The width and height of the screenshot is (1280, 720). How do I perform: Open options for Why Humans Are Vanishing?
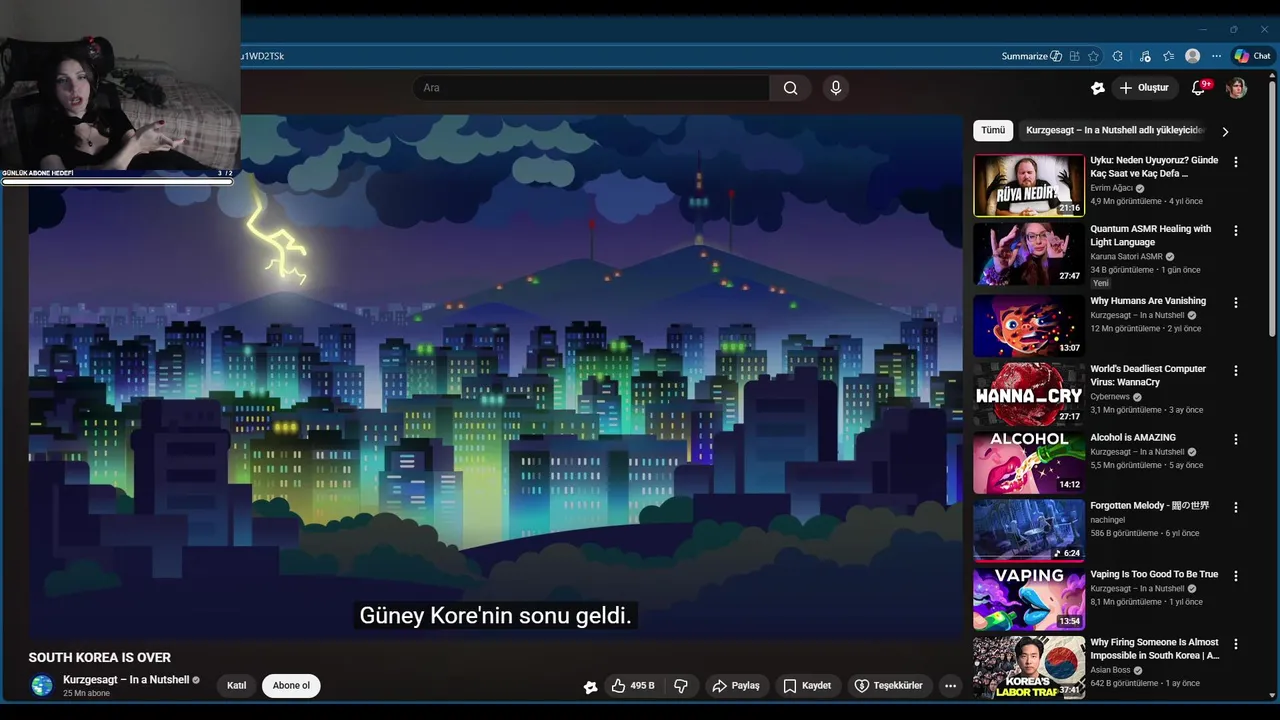(x=1236, y=302)
